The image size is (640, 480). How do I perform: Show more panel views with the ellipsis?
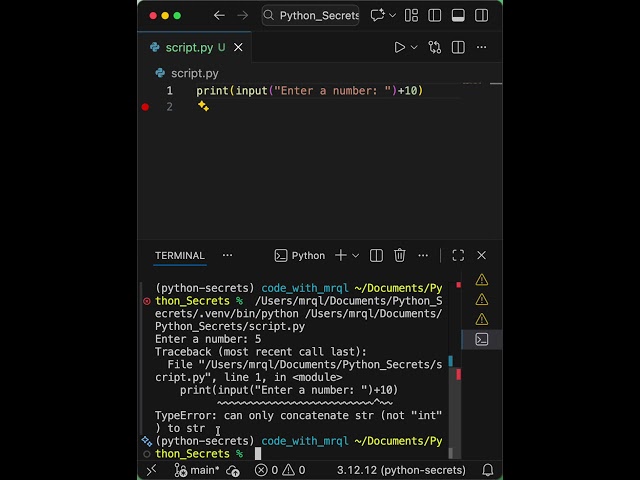click(x=227, y=256)
